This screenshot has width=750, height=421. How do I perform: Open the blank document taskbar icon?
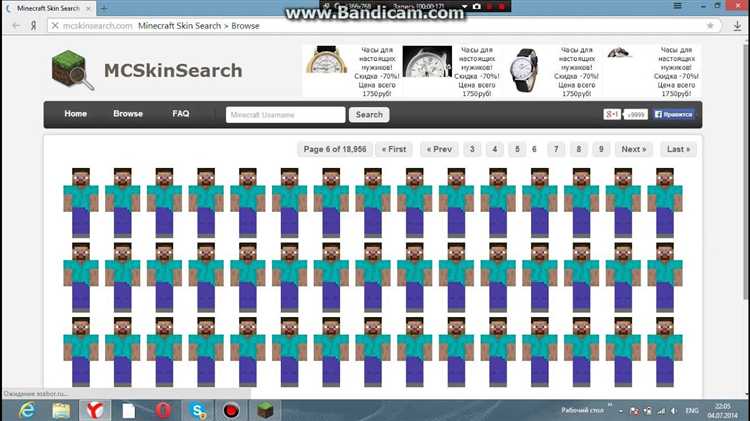(129, 410)
